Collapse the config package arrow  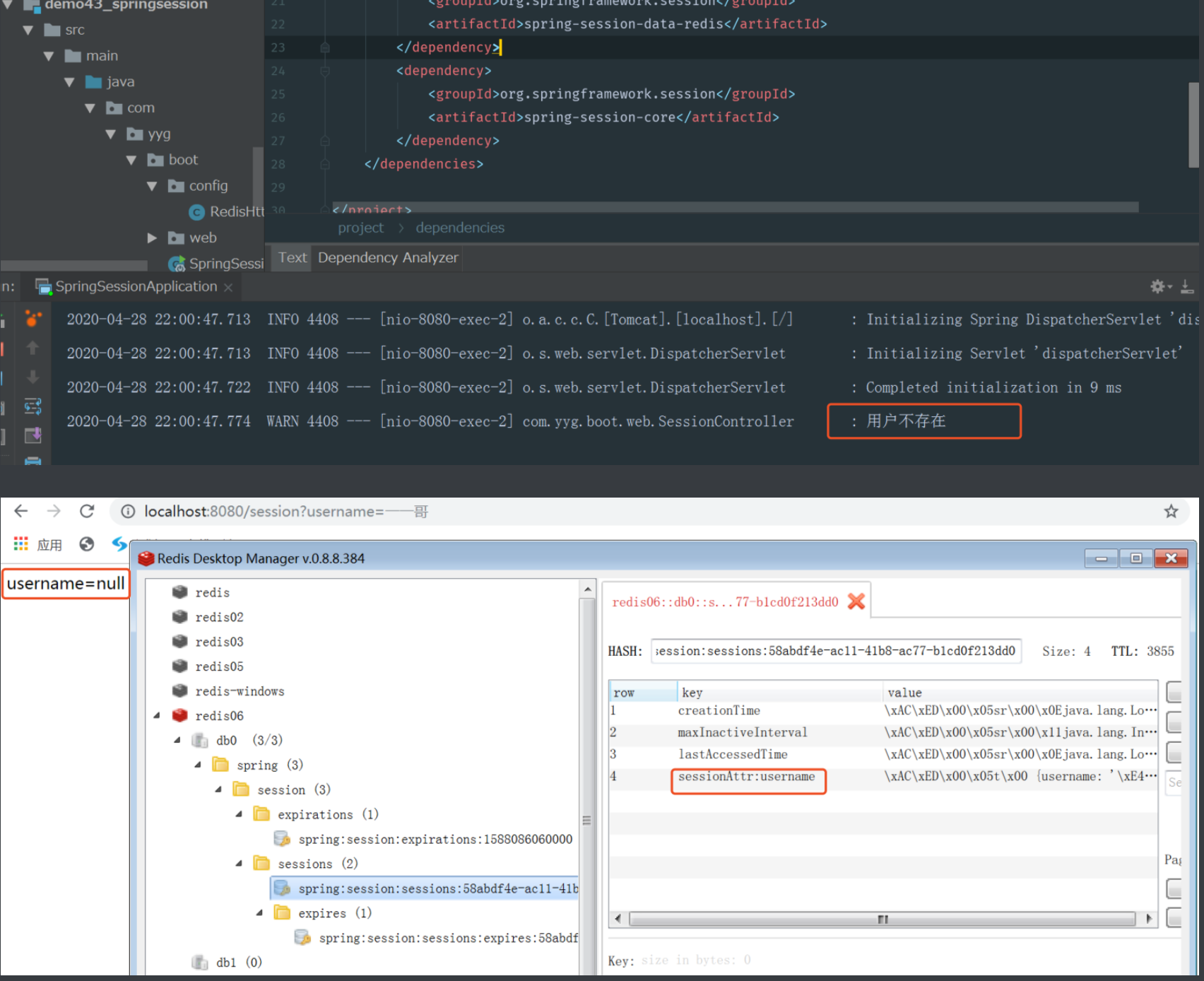pyautogui.click(x=152, y=187)
